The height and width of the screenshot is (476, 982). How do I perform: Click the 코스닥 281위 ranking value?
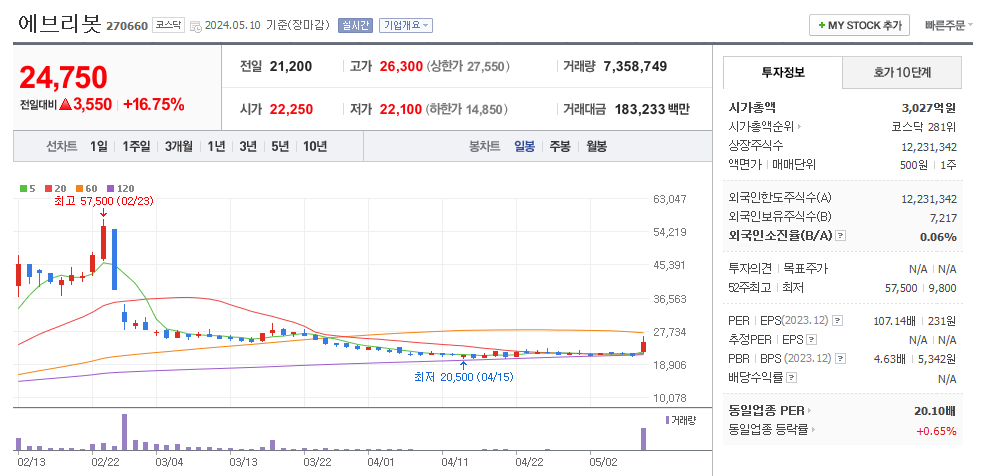click(x=924, y=127)
